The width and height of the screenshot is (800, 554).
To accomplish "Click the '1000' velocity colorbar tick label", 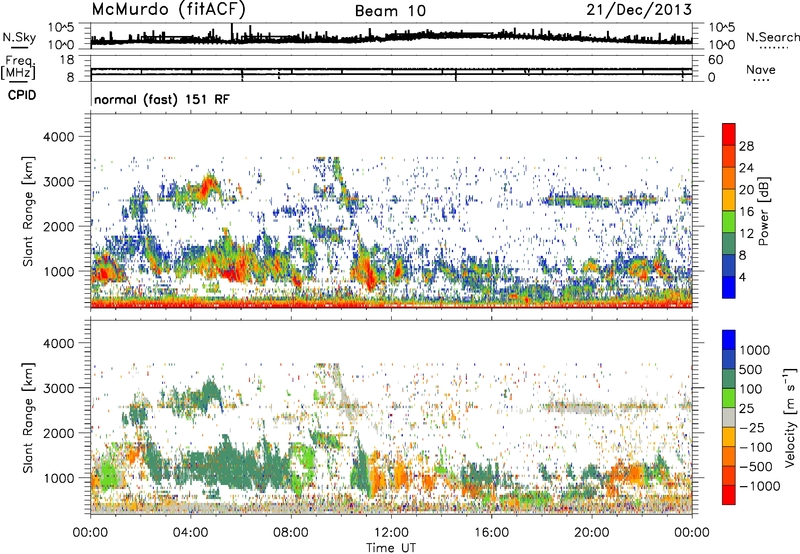I will [x=755, y=350].
